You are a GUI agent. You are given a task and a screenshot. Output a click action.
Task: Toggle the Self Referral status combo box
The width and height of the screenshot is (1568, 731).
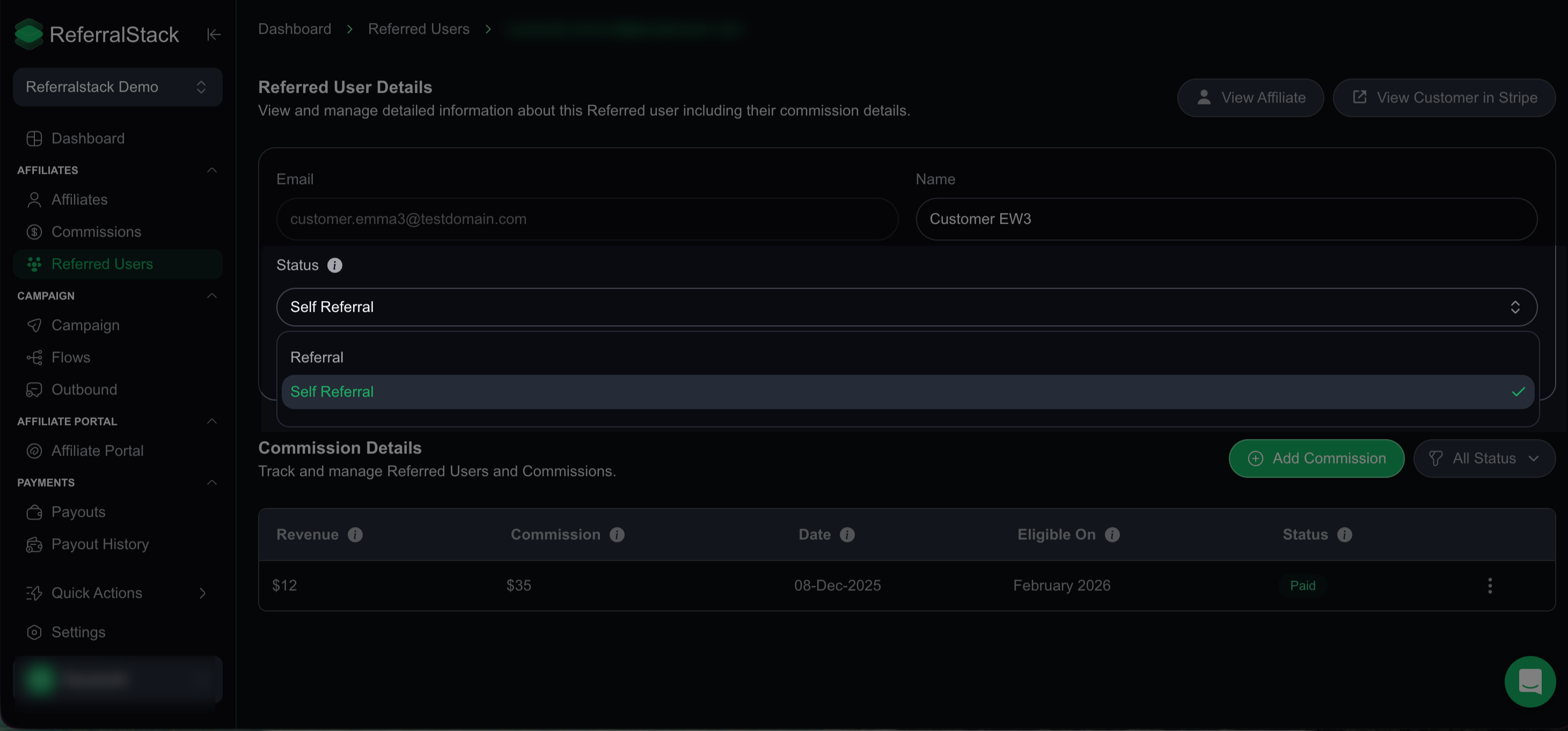click(x=906, y=307)
